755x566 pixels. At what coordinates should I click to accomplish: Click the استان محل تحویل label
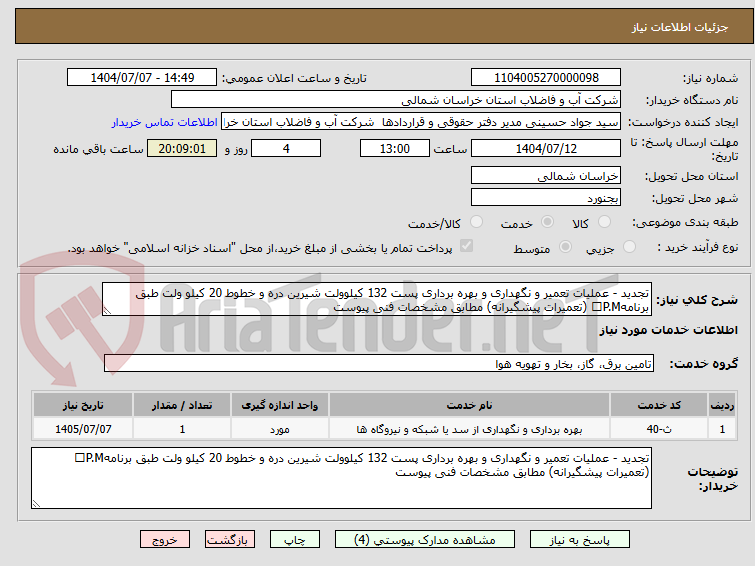pyautogui.click(x=691, y=176)
